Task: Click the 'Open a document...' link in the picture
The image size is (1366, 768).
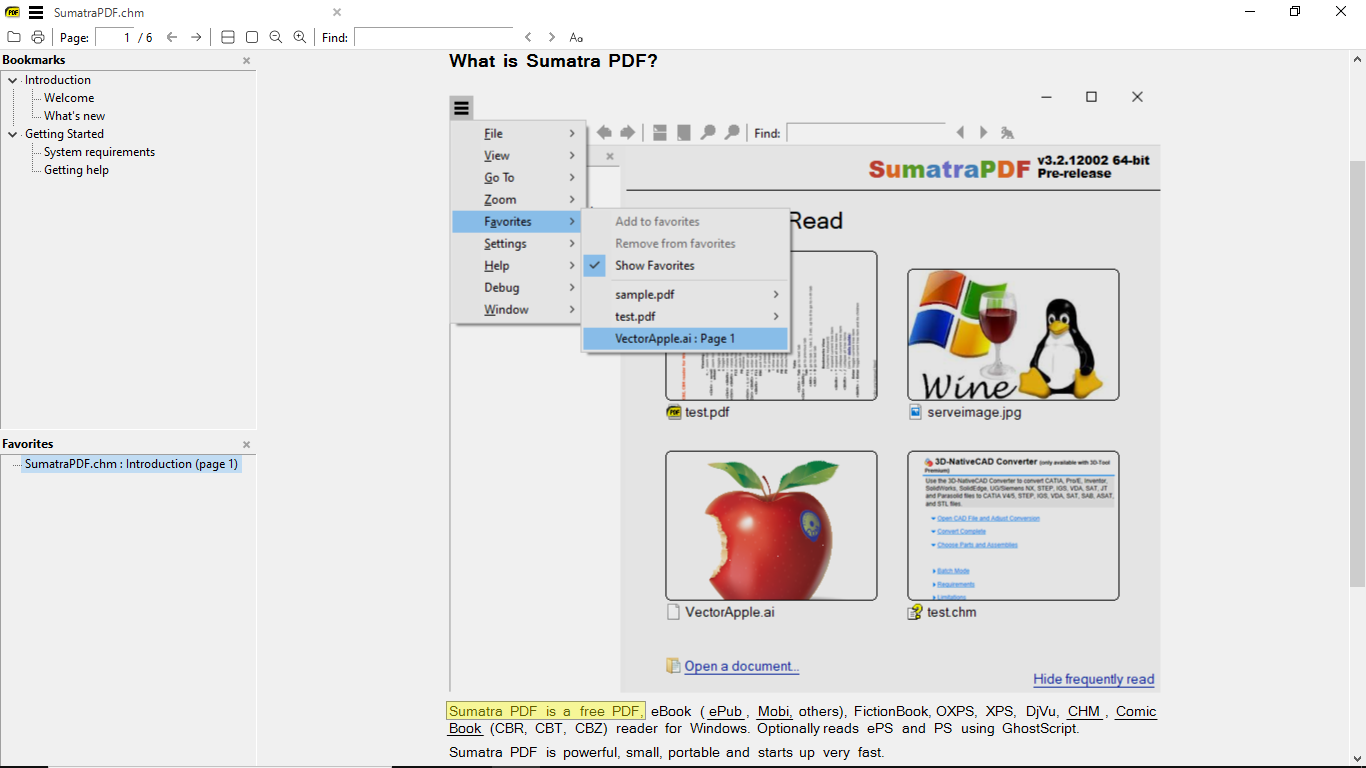Action: pos(742,666)
